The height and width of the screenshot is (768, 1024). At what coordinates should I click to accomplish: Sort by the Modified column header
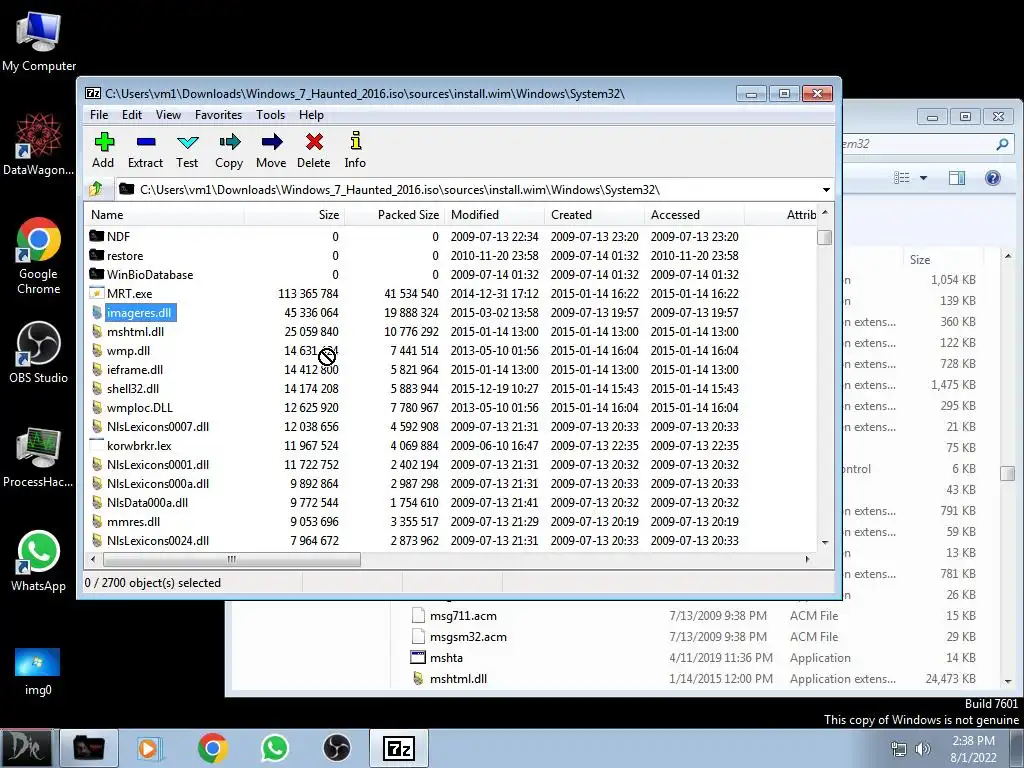point(494,215)
